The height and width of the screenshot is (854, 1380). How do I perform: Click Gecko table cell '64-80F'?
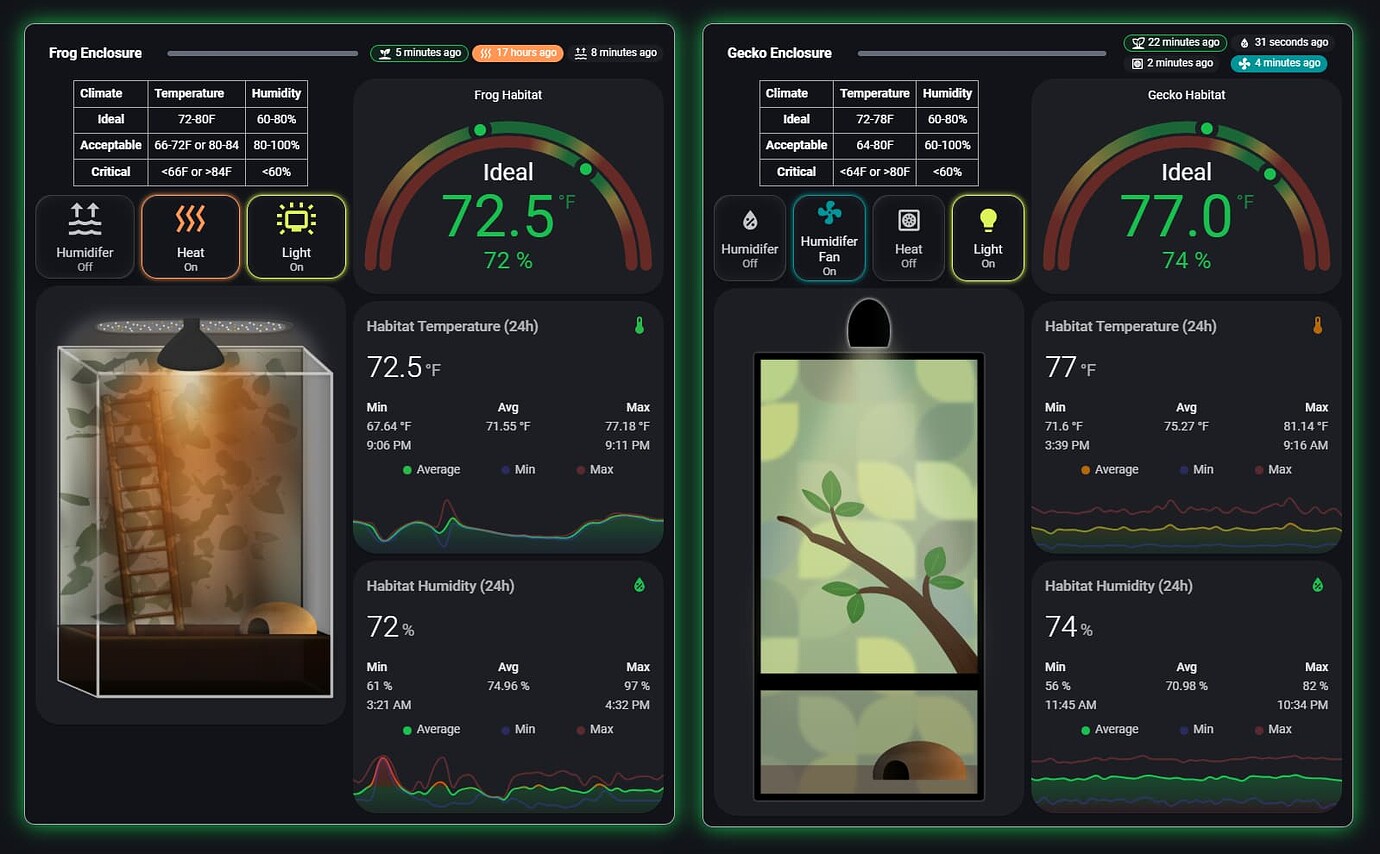coord(875,145)
